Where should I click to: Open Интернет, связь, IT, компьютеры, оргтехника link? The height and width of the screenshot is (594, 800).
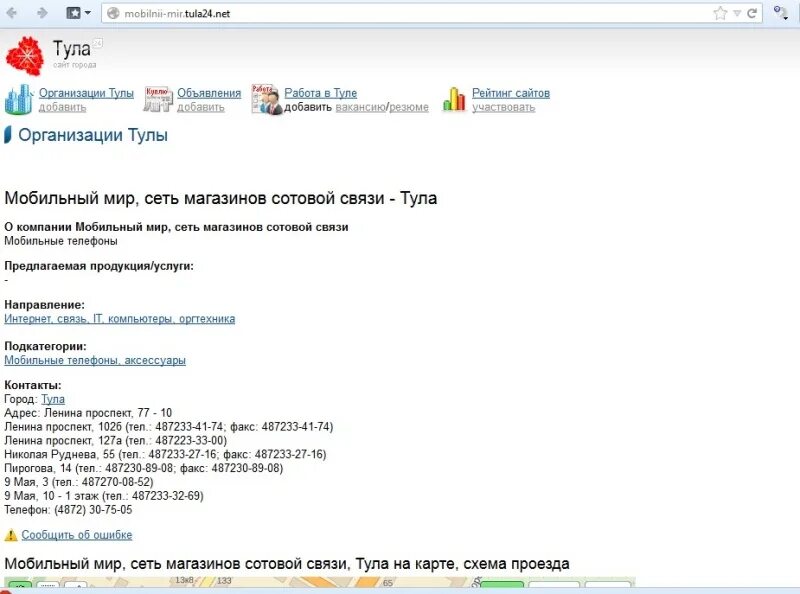(x=119, y=319)
